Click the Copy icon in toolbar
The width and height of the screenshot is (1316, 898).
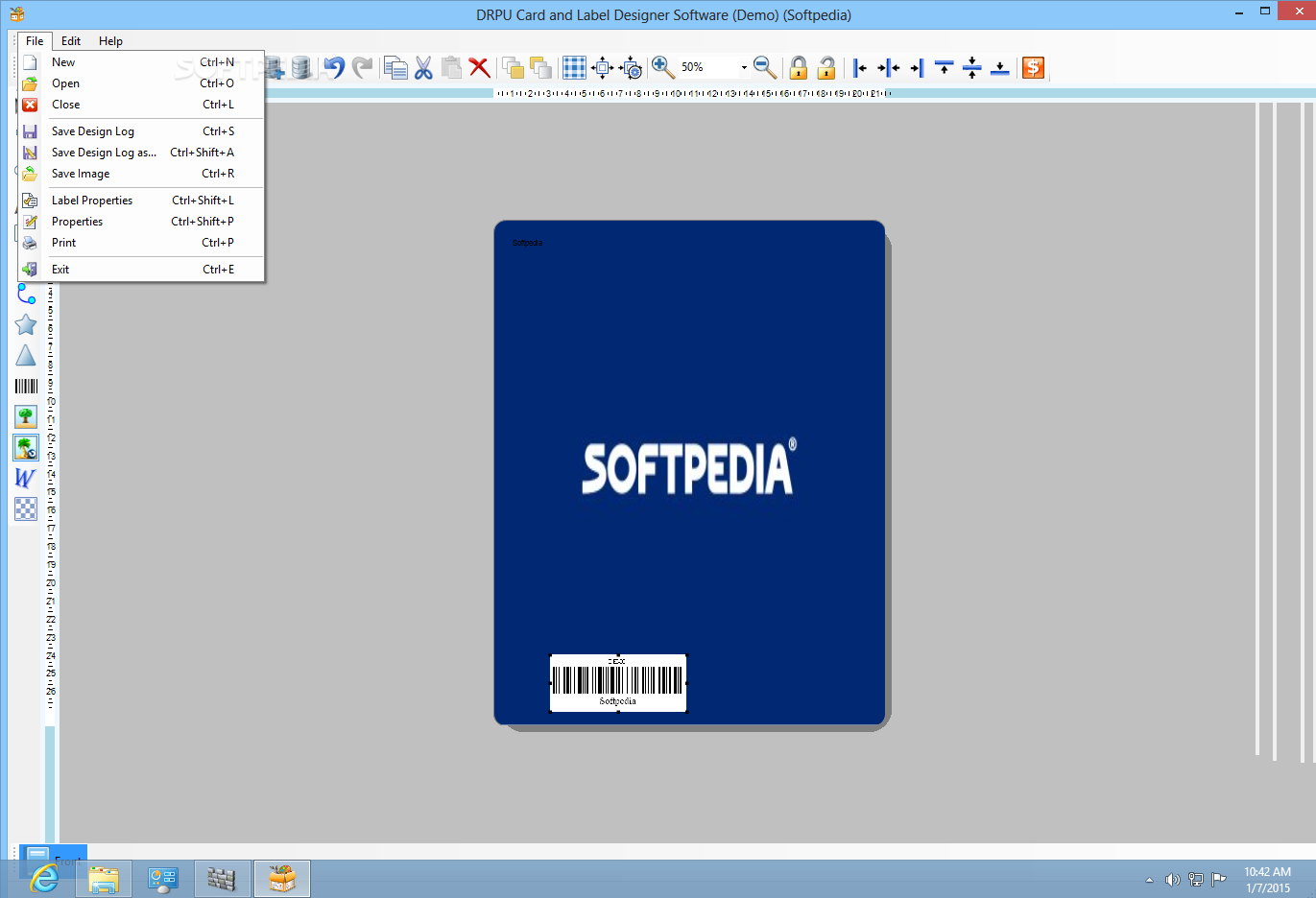click(x=395, y=67)
